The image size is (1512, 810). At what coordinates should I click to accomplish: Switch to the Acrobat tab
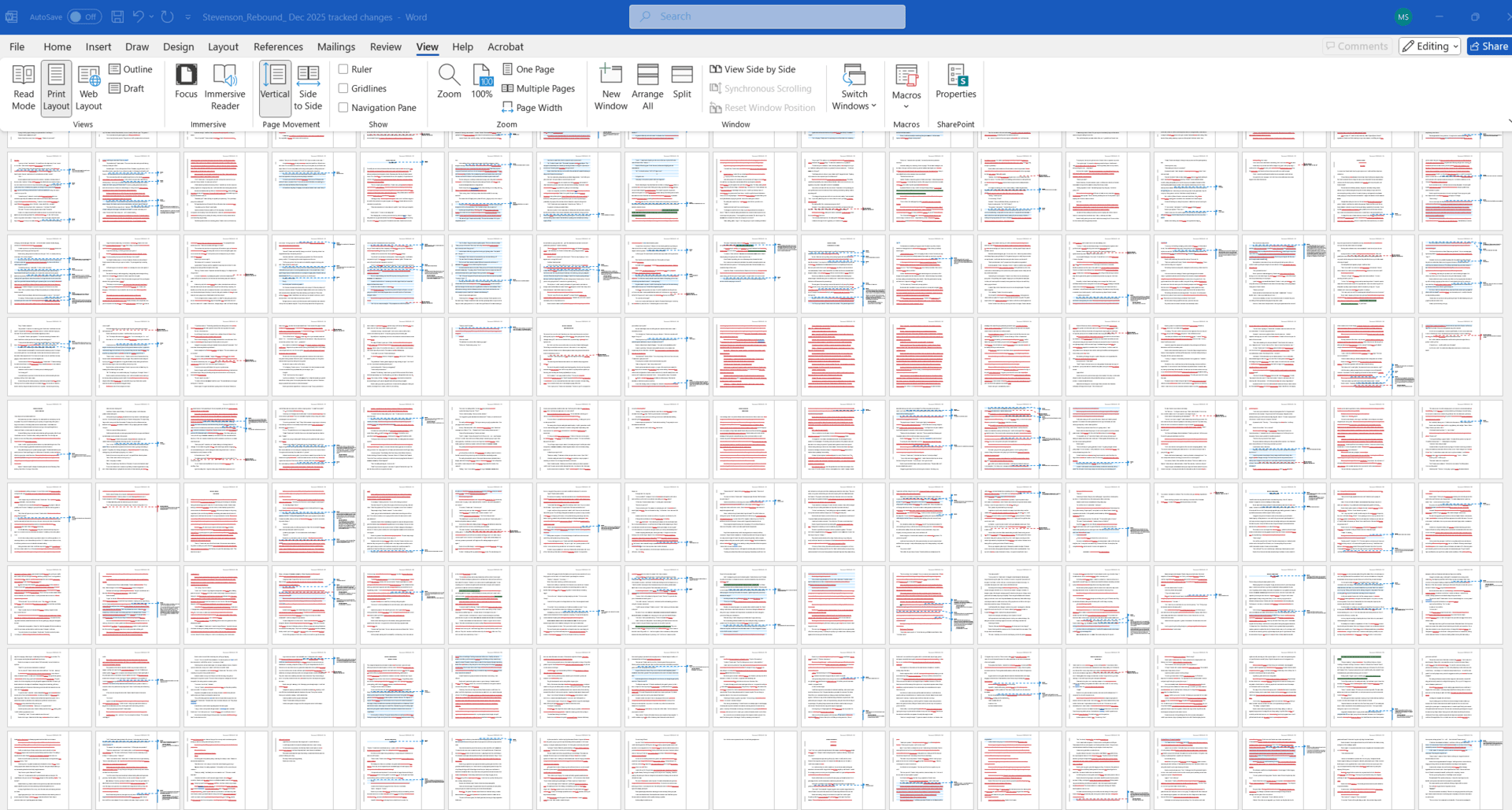point(506,46)
